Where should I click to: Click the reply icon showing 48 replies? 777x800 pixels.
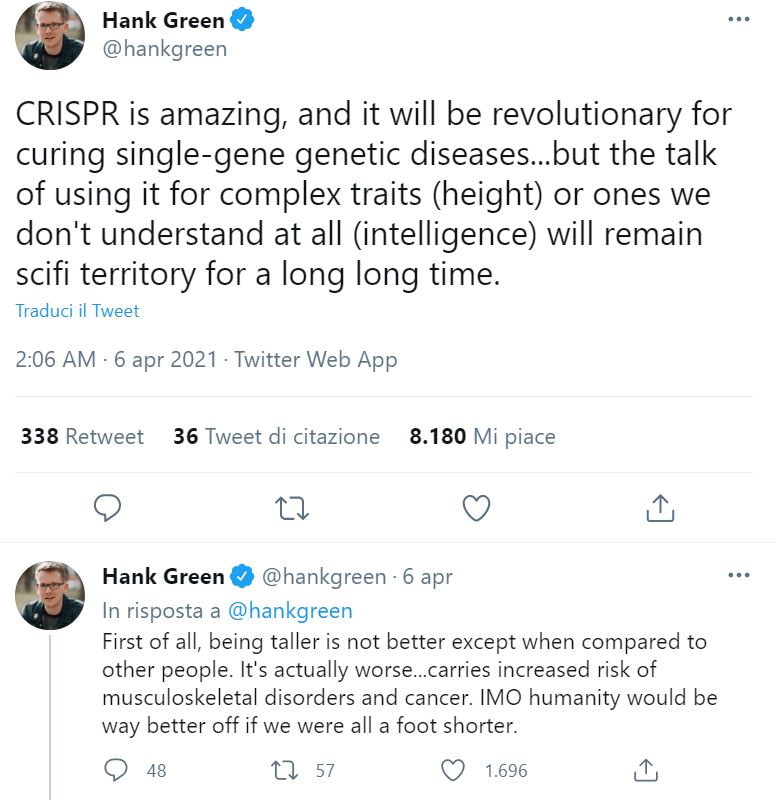click(x=116, y=770)
